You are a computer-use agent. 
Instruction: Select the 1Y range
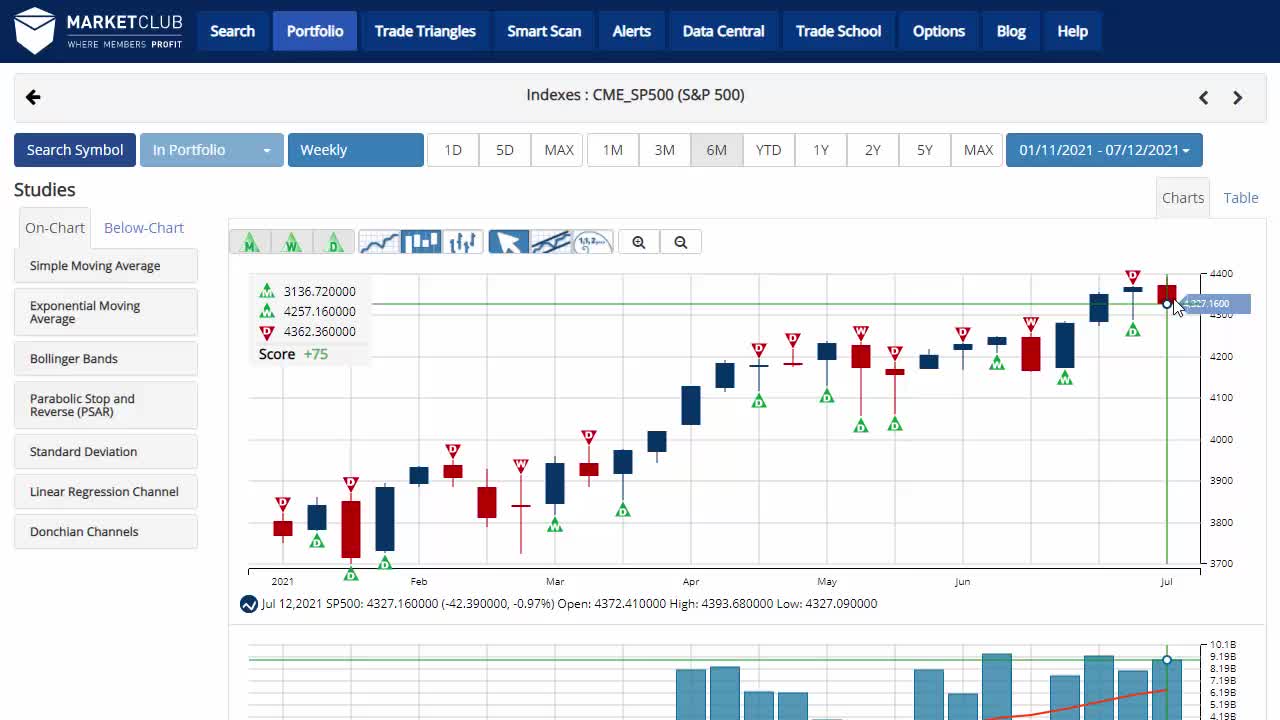click(821, 150)
